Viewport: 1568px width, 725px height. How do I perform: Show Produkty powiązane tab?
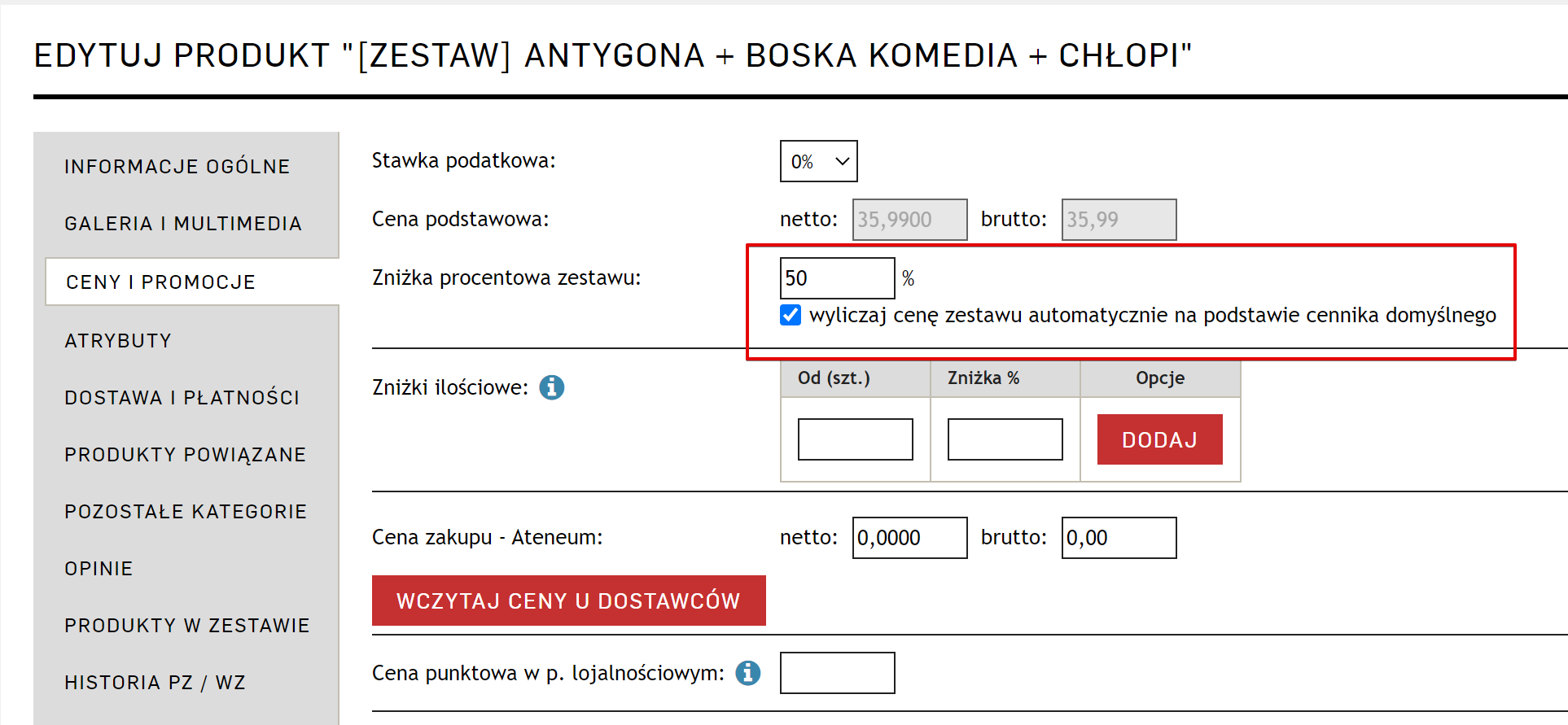[186, 455]
